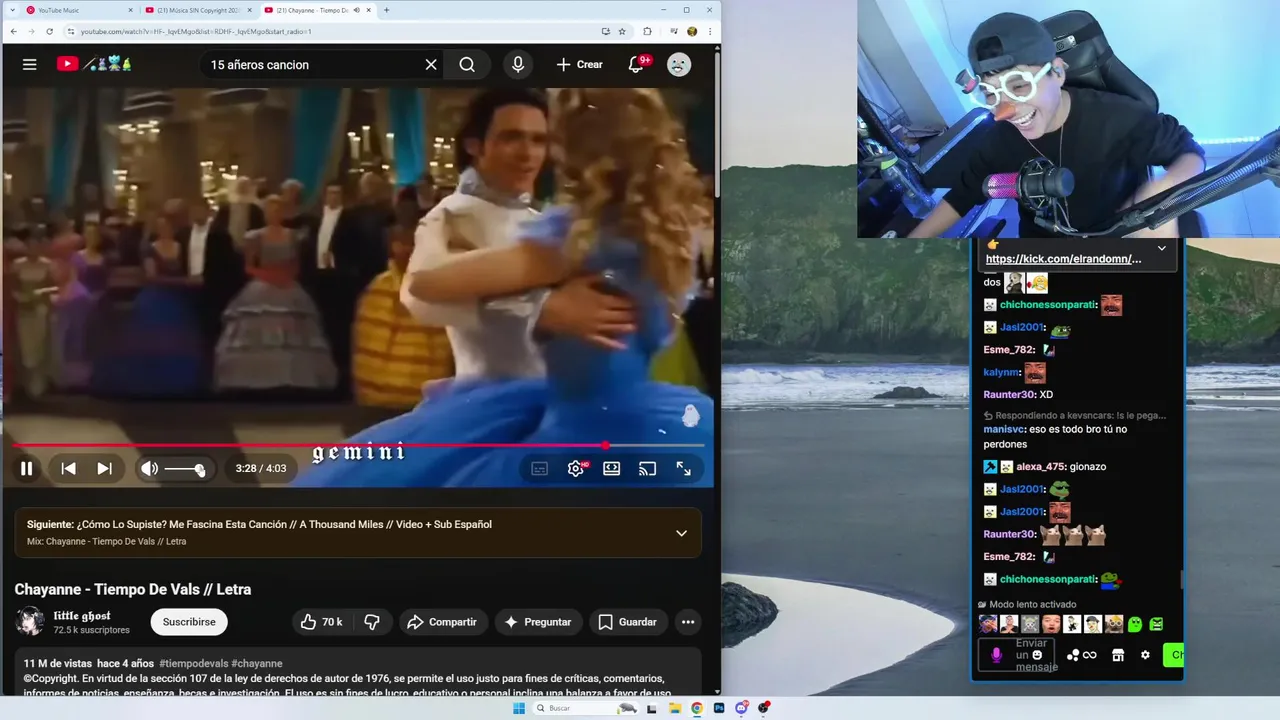The width and height of the screenshot is (1280, 720).
Task: Enter fullscreen on the video player
Action: (684, 468)
